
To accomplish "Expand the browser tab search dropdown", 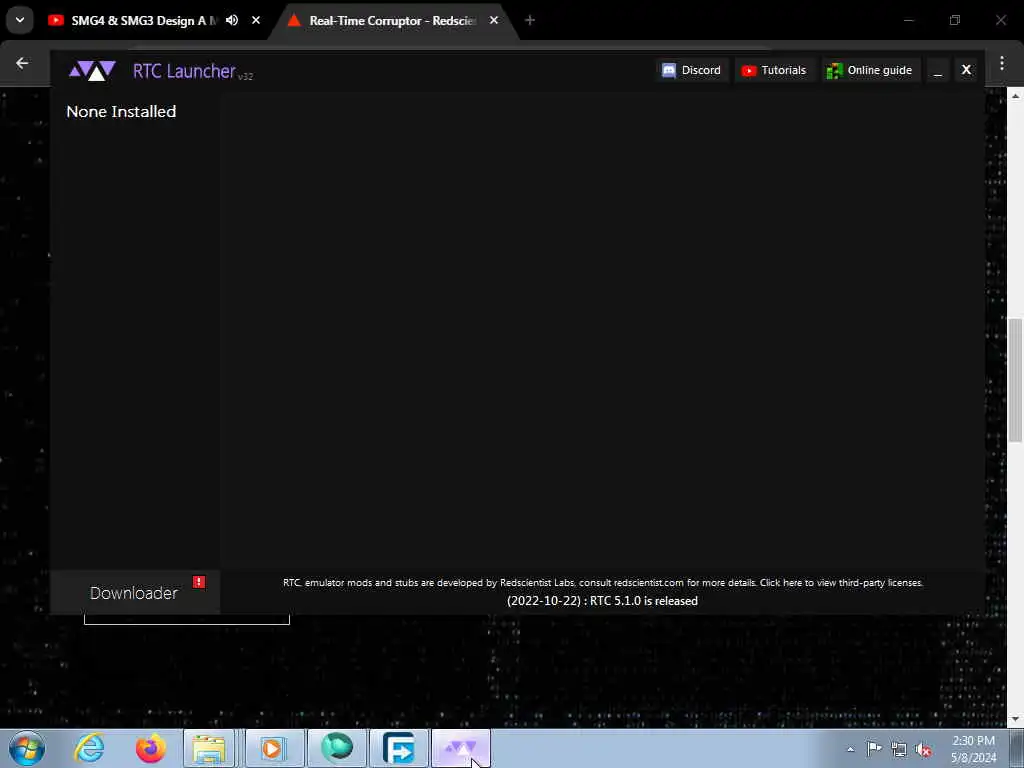I will (20, 20).
